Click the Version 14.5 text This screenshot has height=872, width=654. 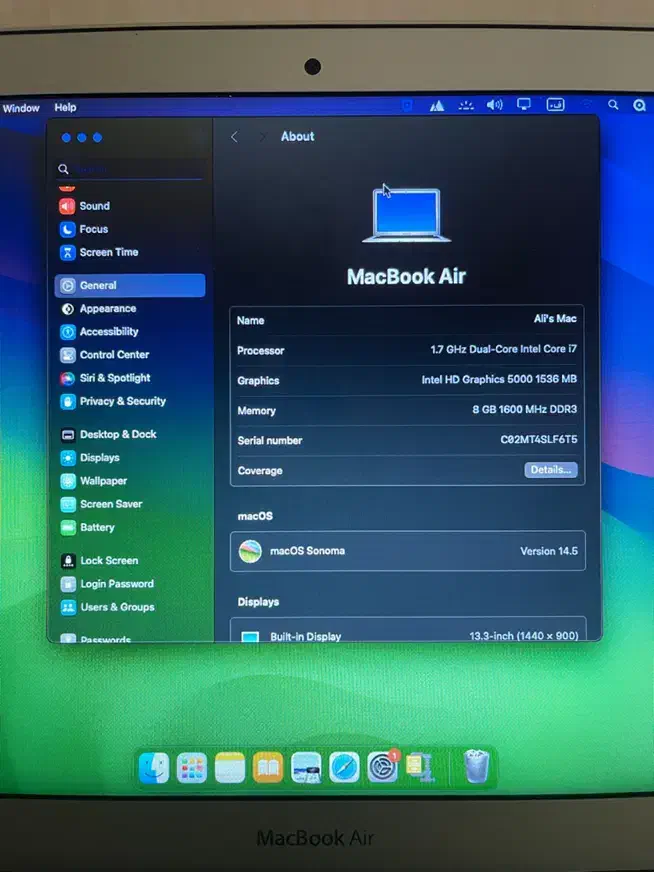point(549,551)
